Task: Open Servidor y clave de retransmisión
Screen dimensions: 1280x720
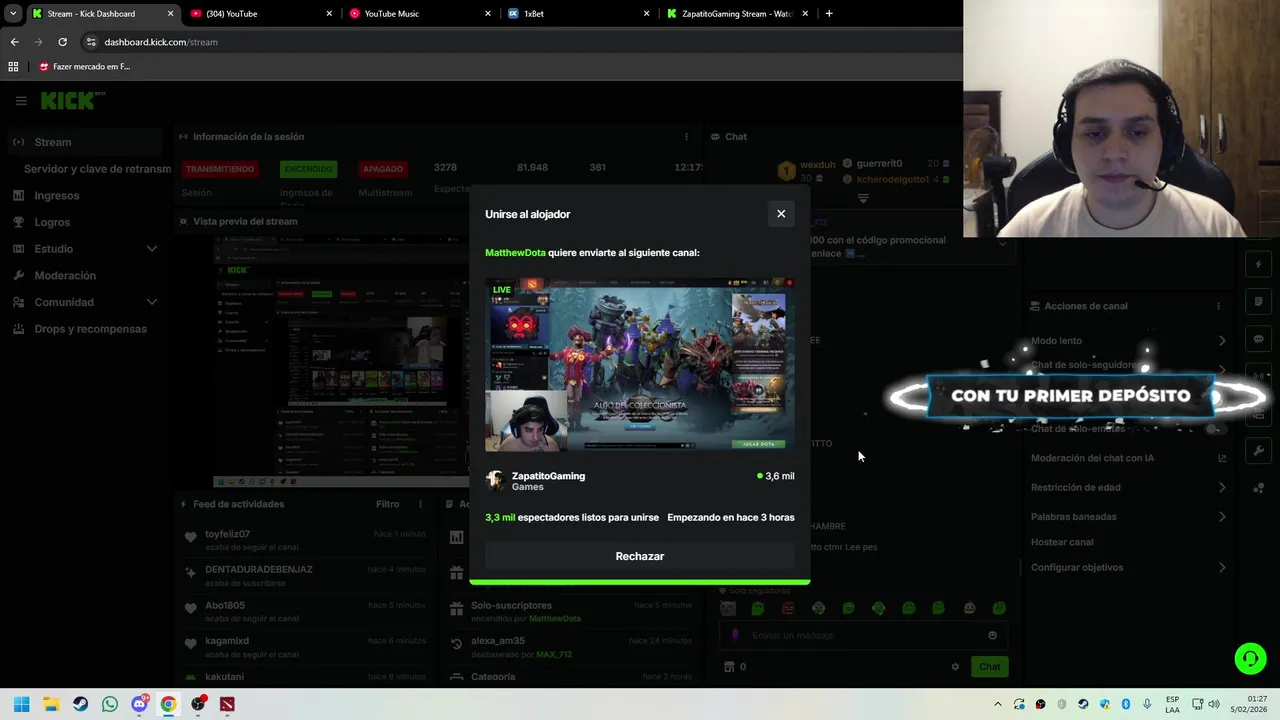Action: click(x=97, y=169)
